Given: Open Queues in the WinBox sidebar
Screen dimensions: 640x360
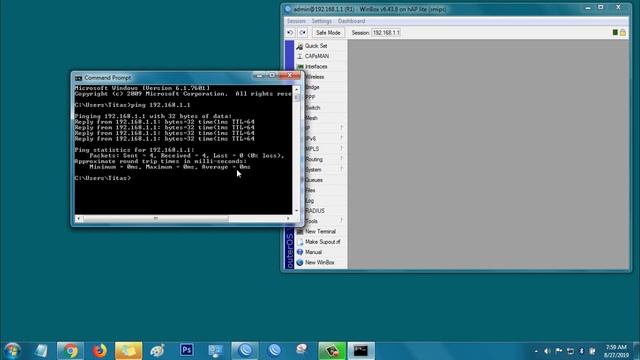Looking at the screenshot, I should point(314,180).
